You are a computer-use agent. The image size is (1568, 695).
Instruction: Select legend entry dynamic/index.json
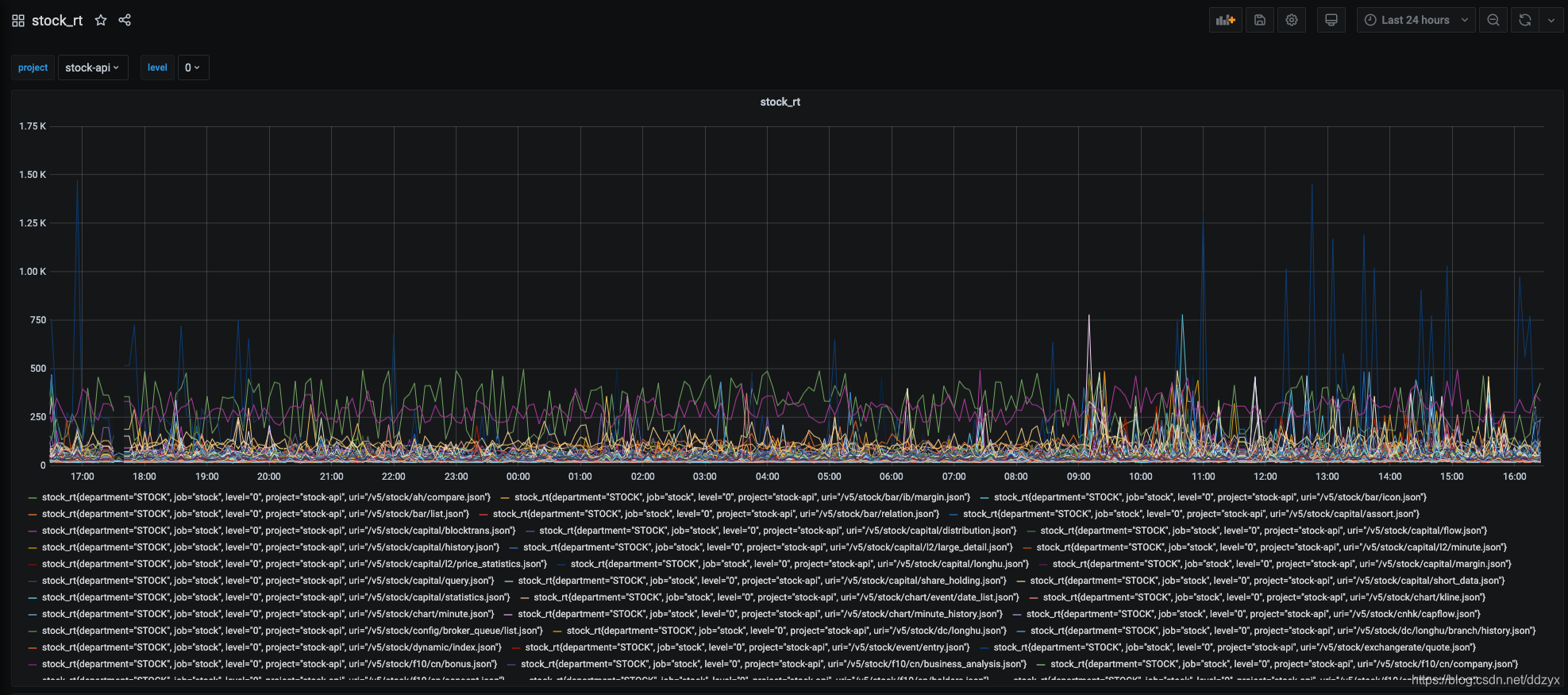(272, 647)
